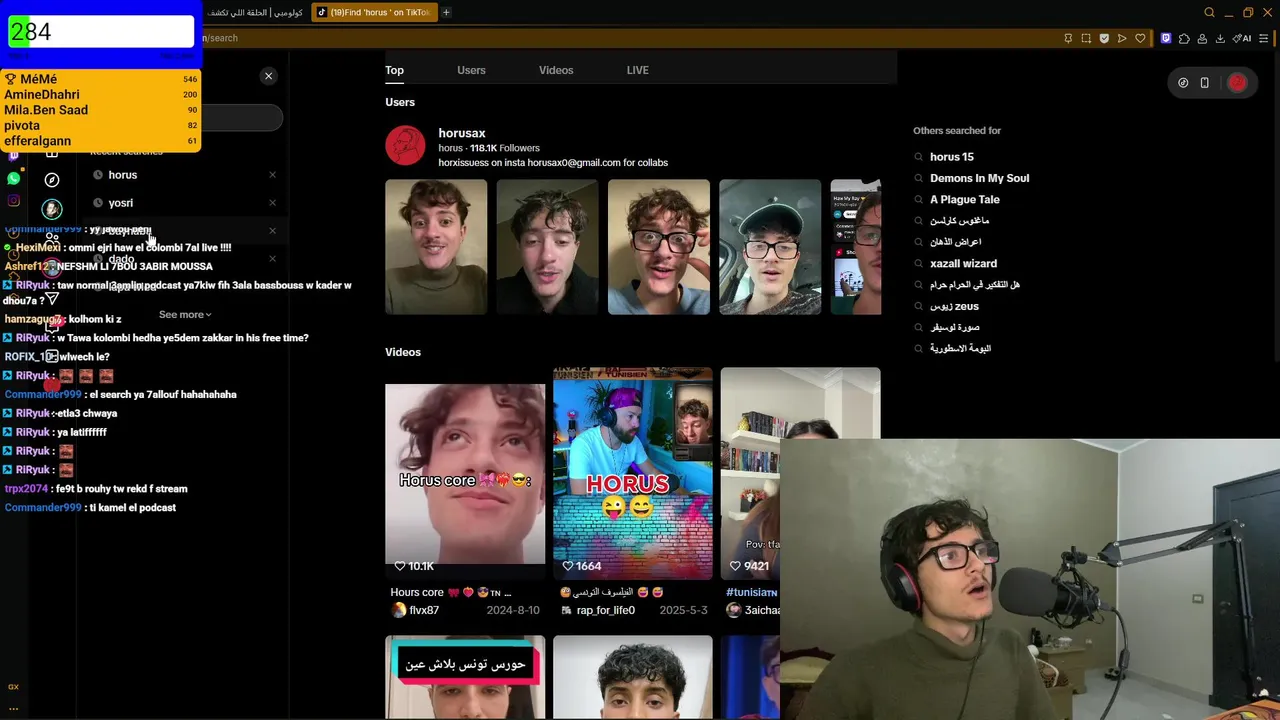The width and height of the screenshot is (1280, 720).
Task: Click the TikTok coins icon in the floating bar
Action: [1183, 83]
